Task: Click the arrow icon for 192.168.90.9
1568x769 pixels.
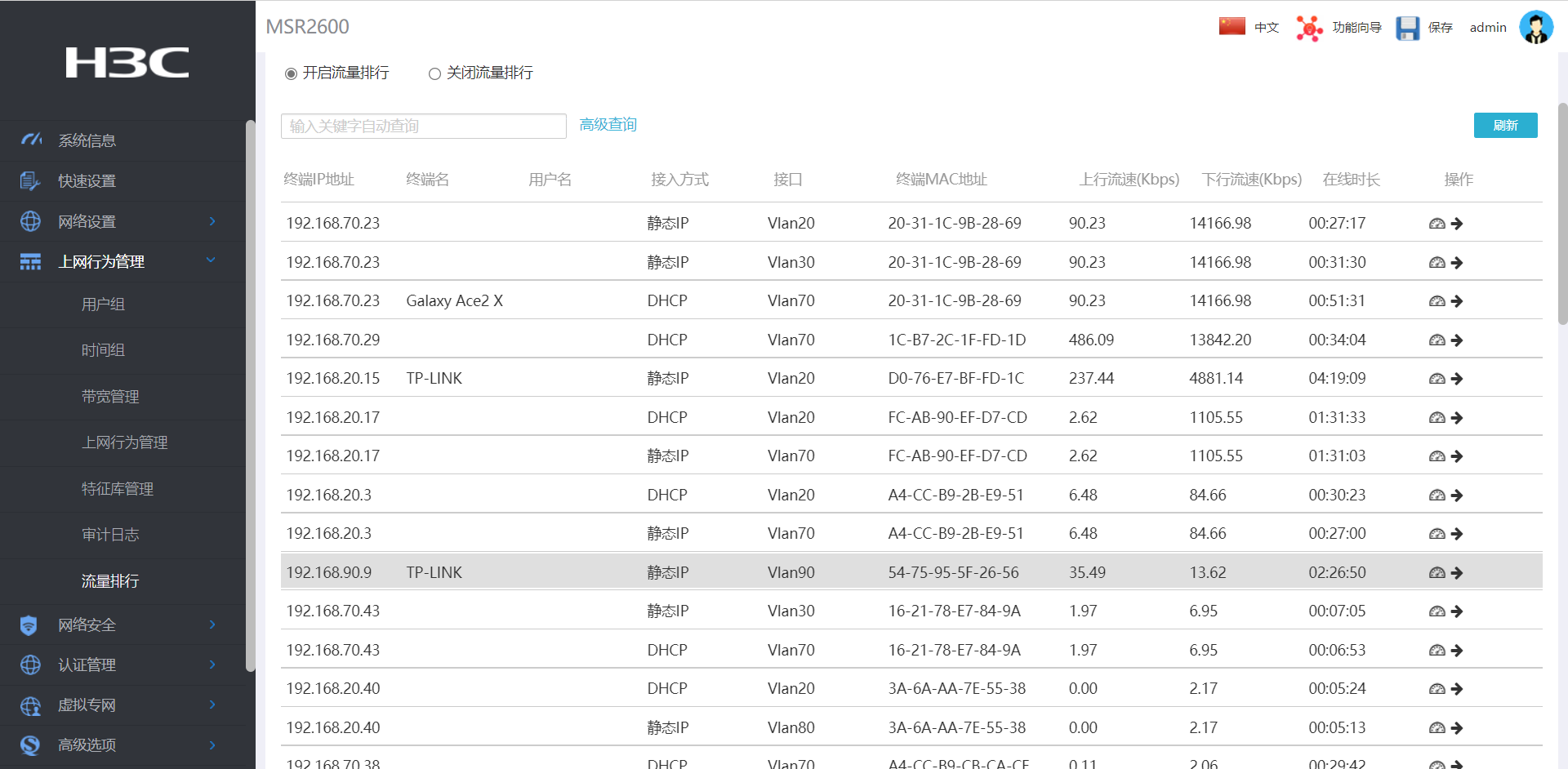Action: (1457, 573)
